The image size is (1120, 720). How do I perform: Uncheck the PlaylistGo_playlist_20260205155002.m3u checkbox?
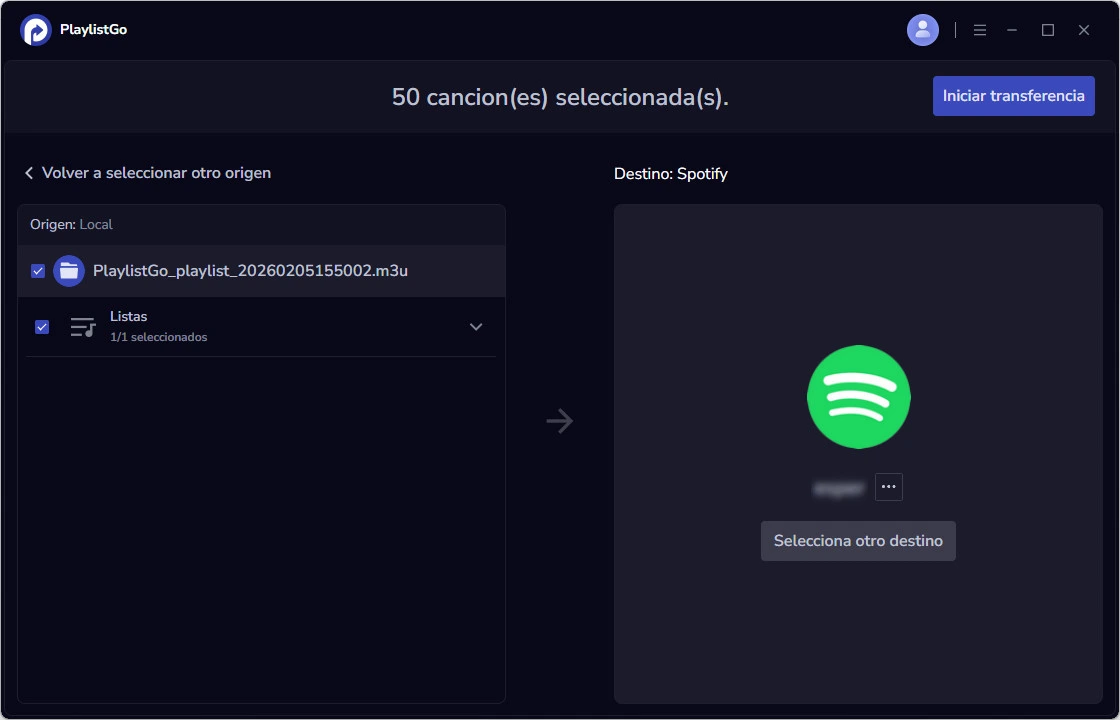point(37,270)
